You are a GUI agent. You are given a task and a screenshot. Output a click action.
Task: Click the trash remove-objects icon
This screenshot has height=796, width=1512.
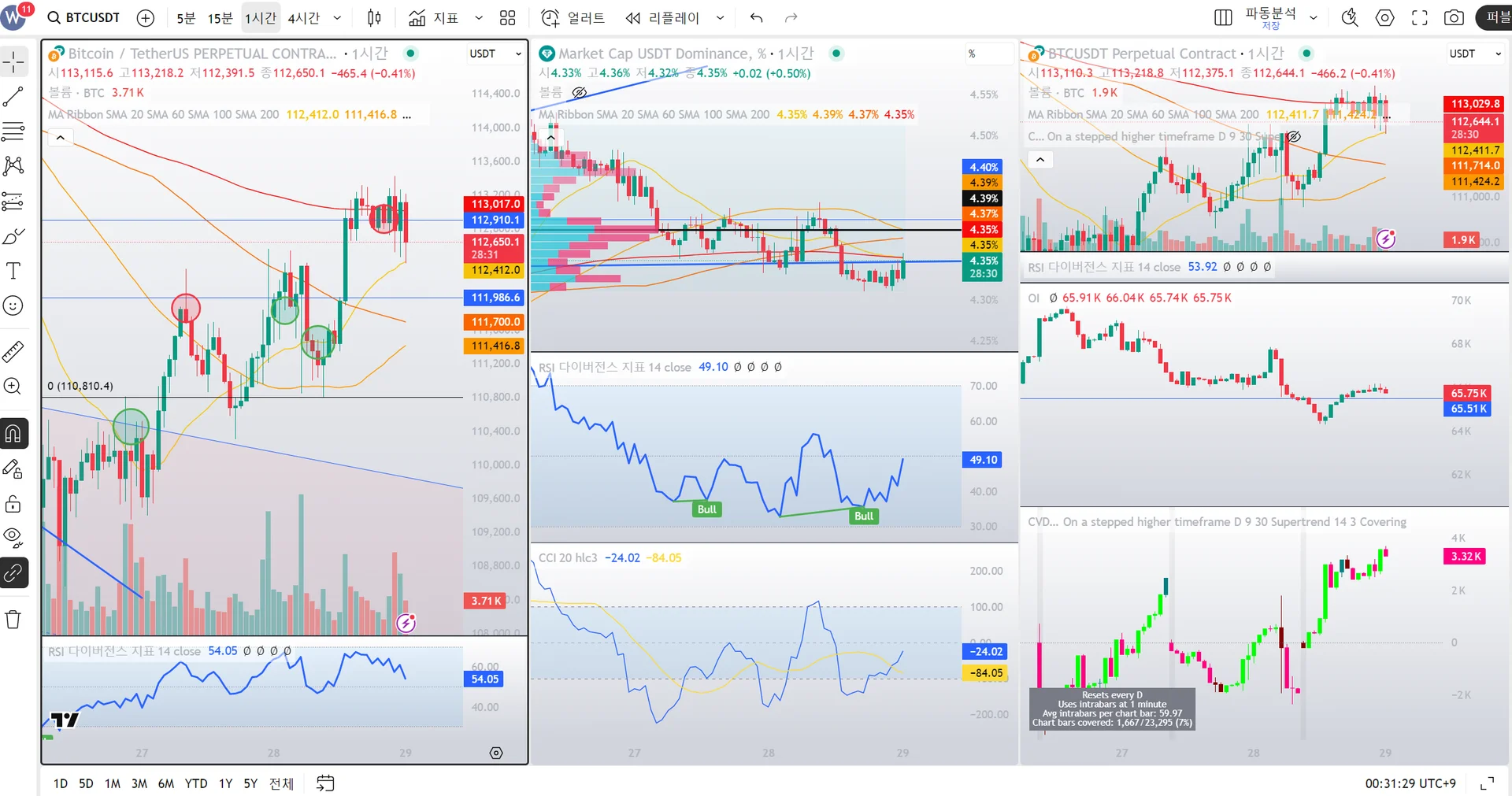(13, 620)
